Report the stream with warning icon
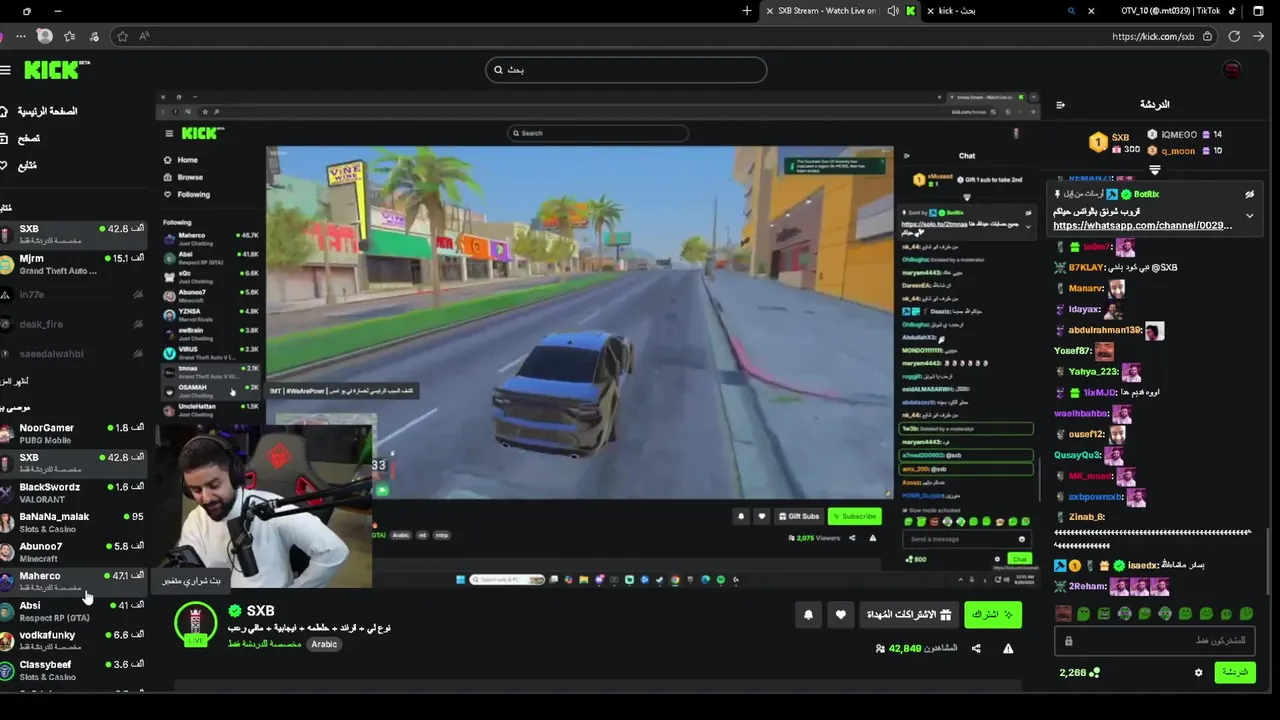Screen dimensions: 1280x720 1008,648
